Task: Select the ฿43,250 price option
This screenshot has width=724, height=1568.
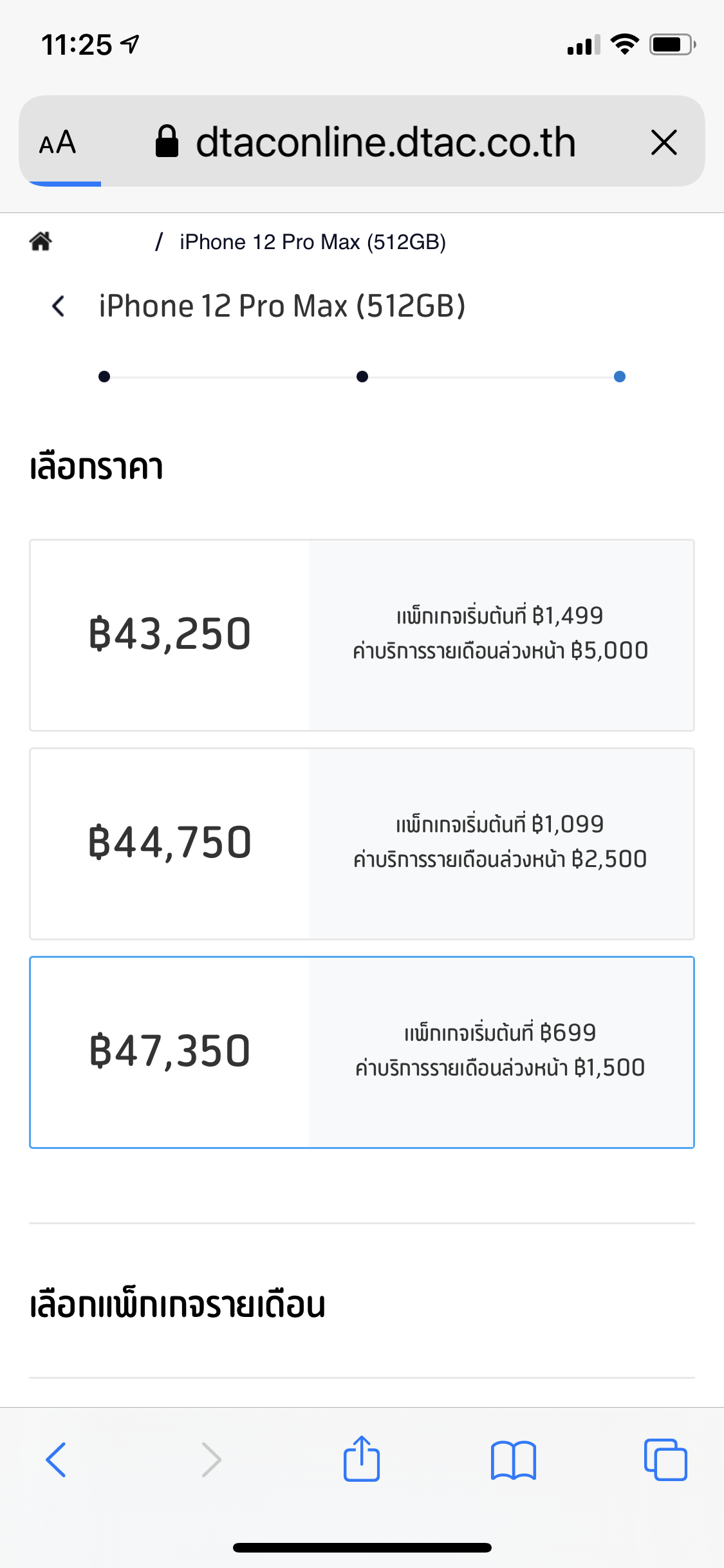Action: (362, 635)
